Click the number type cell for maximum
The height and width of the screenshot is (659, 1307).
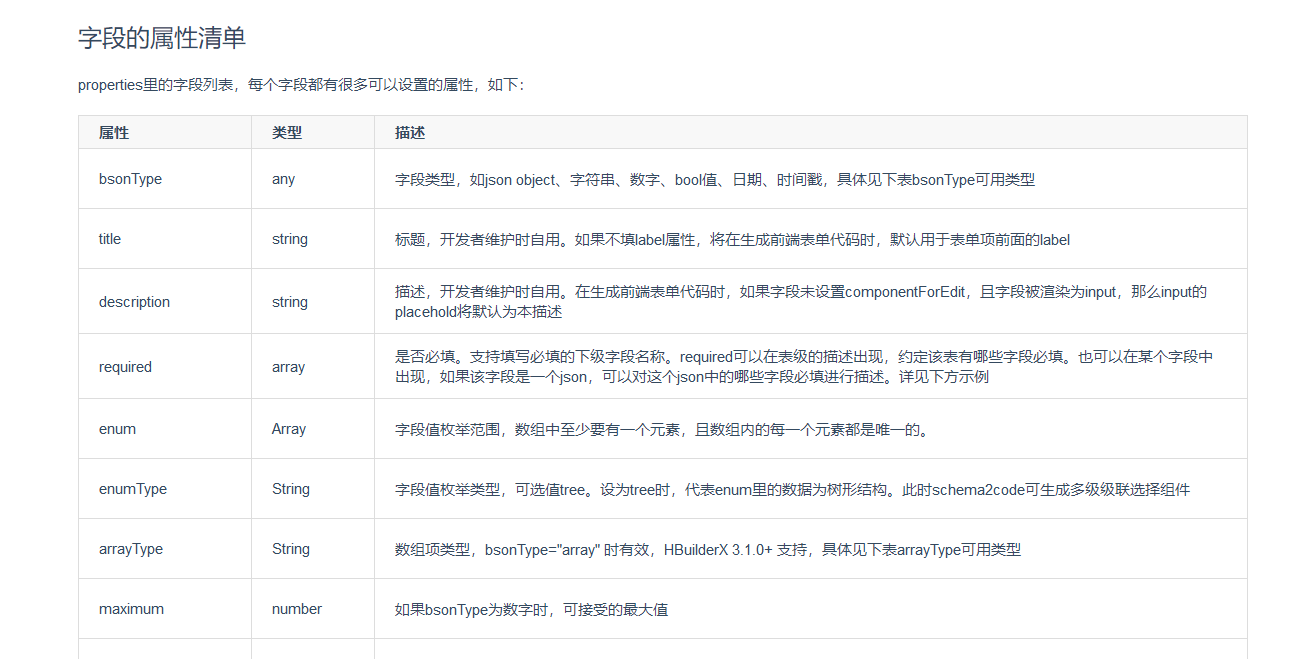coord(295,608)
